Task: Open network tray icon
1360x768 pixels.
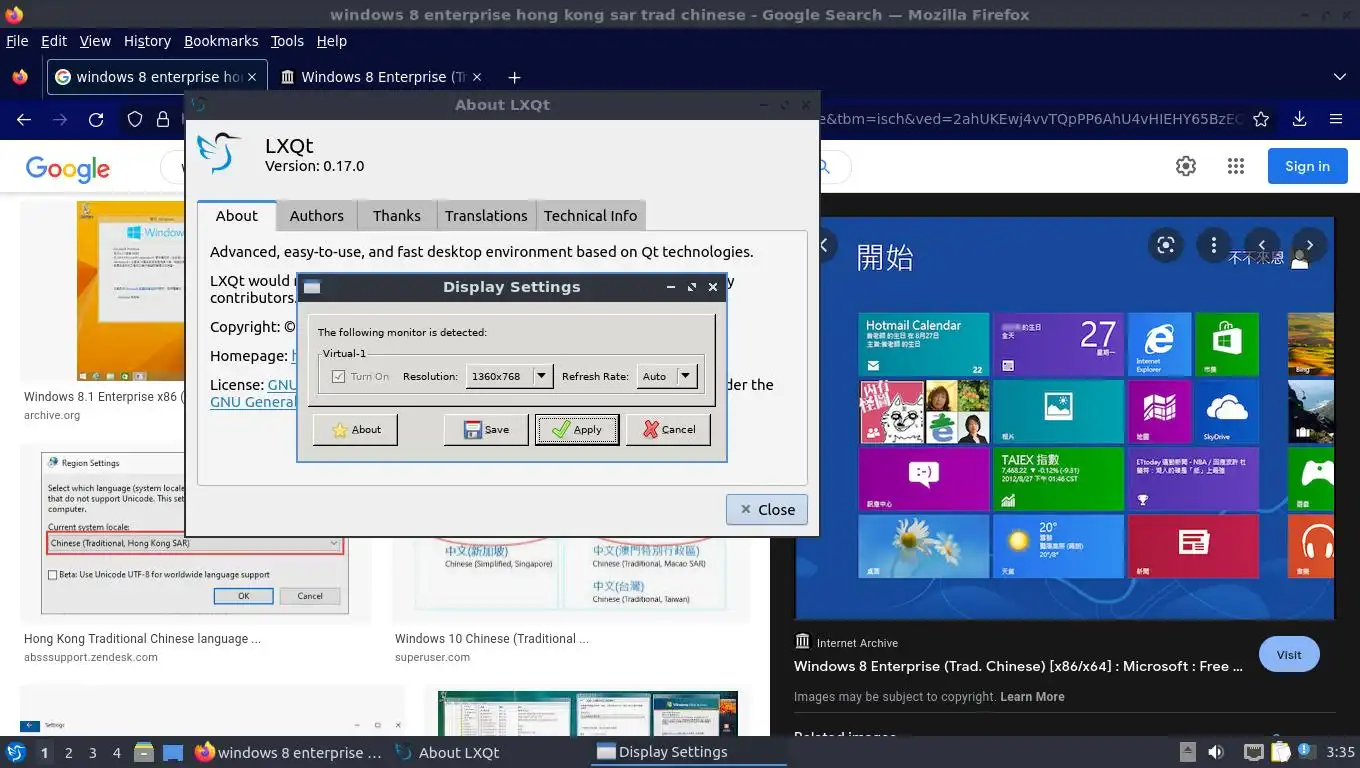Action: (1253, 752)
